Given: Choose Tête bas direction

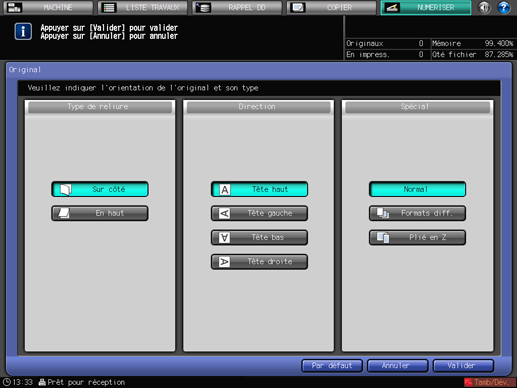Looking at the screenshot, I should [259, 237].
